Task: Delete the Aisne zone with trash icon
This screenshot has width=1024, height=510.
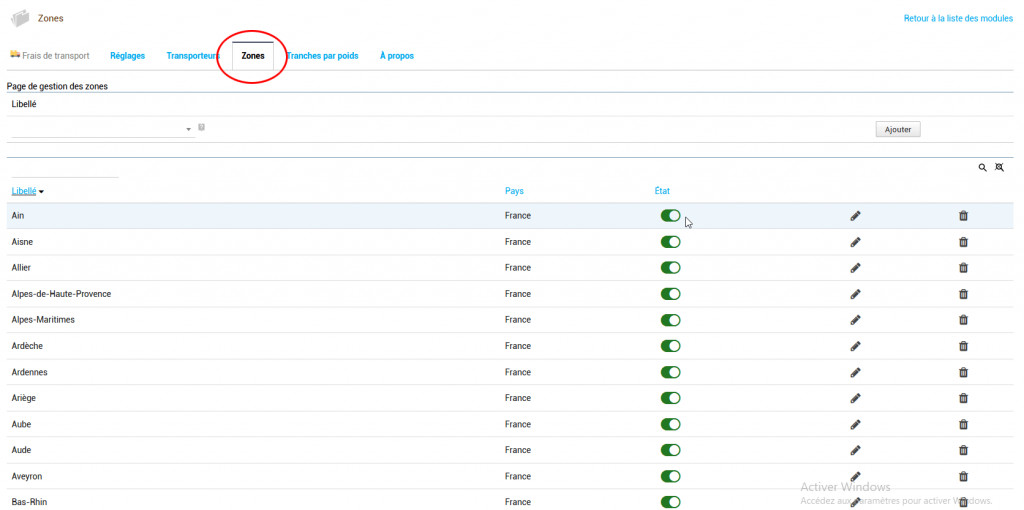Action: coord(963,242)
